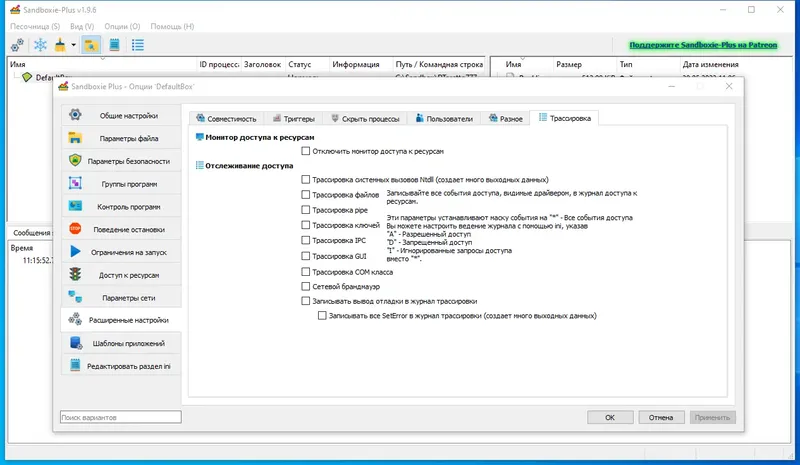
Task: Select Поведение остановки stop-sign item
Action: tap(121, 229)
